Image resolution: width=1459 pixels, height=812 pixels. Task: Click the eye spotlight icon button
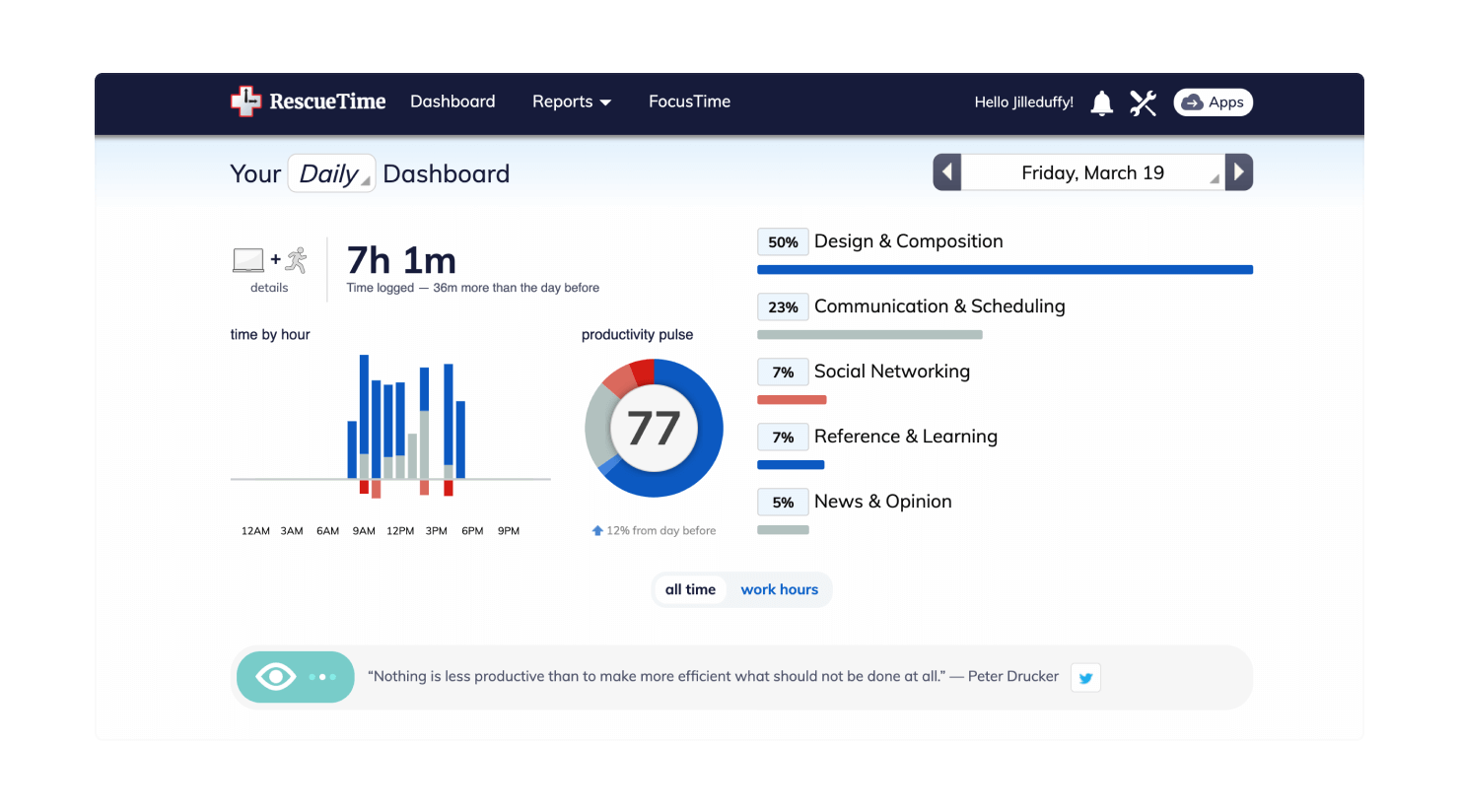tap(296, 677)
